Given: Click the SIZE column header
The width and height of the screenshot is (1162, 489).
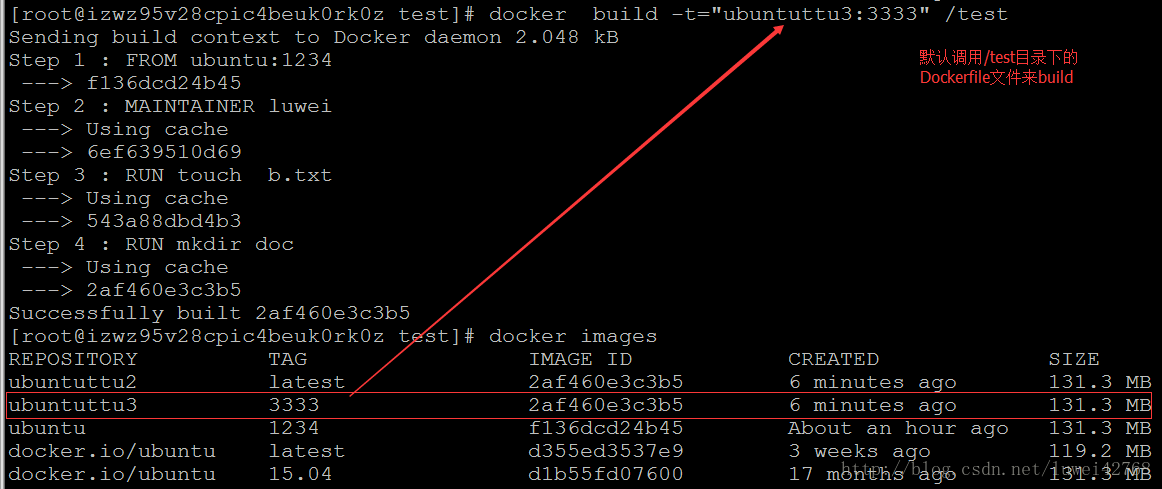Looking at the screenshot, I should [1074, 359].
